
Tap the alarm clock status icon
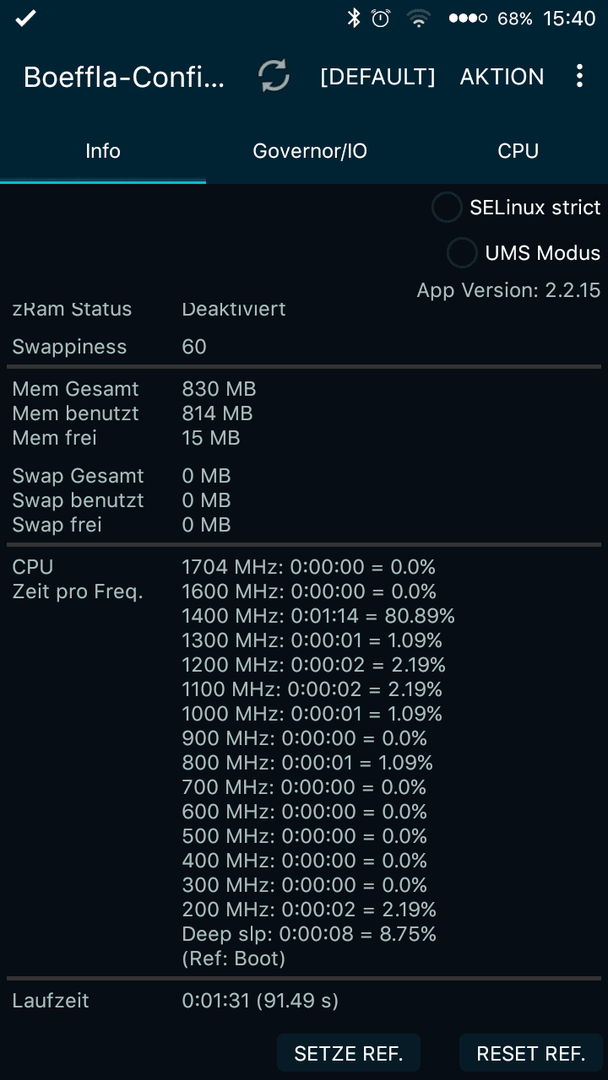coord(381,19)
